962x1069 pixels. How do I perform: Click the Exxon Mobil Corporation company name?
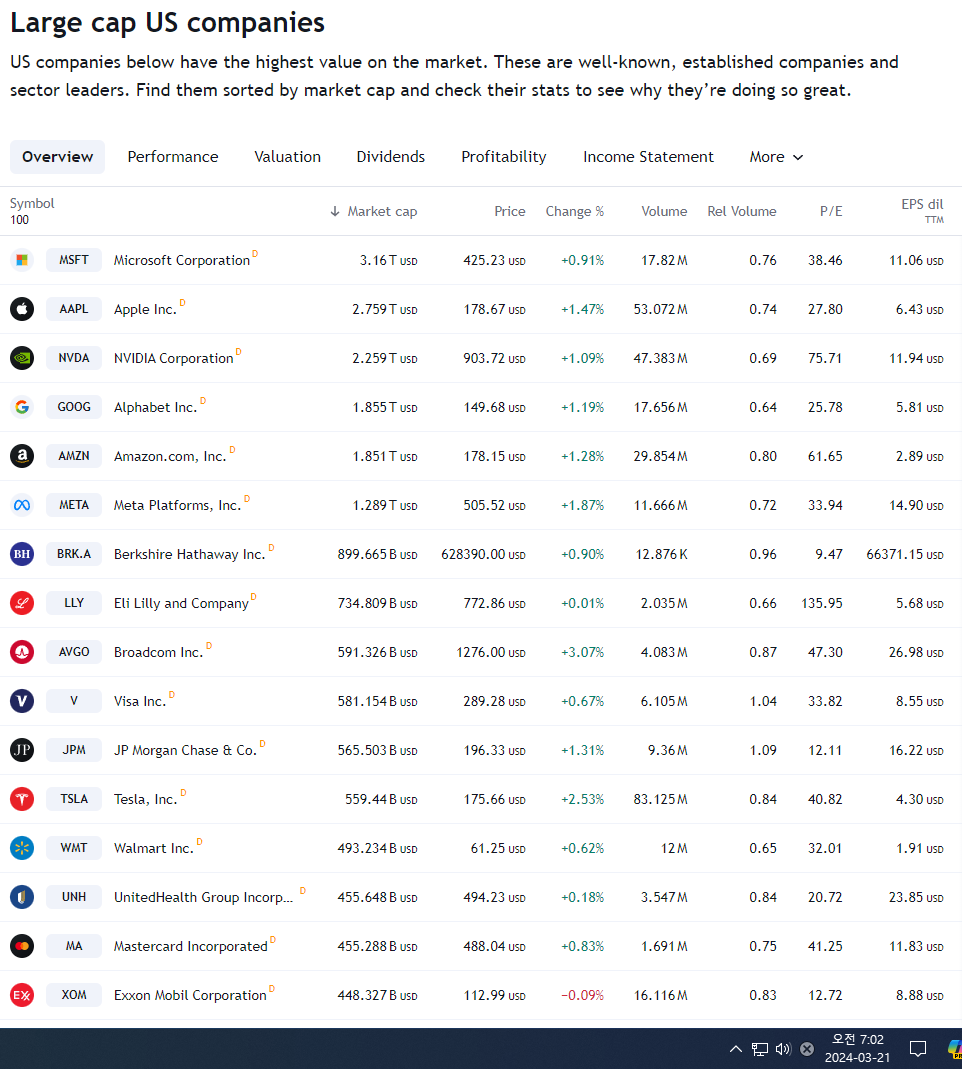(190, 995)
